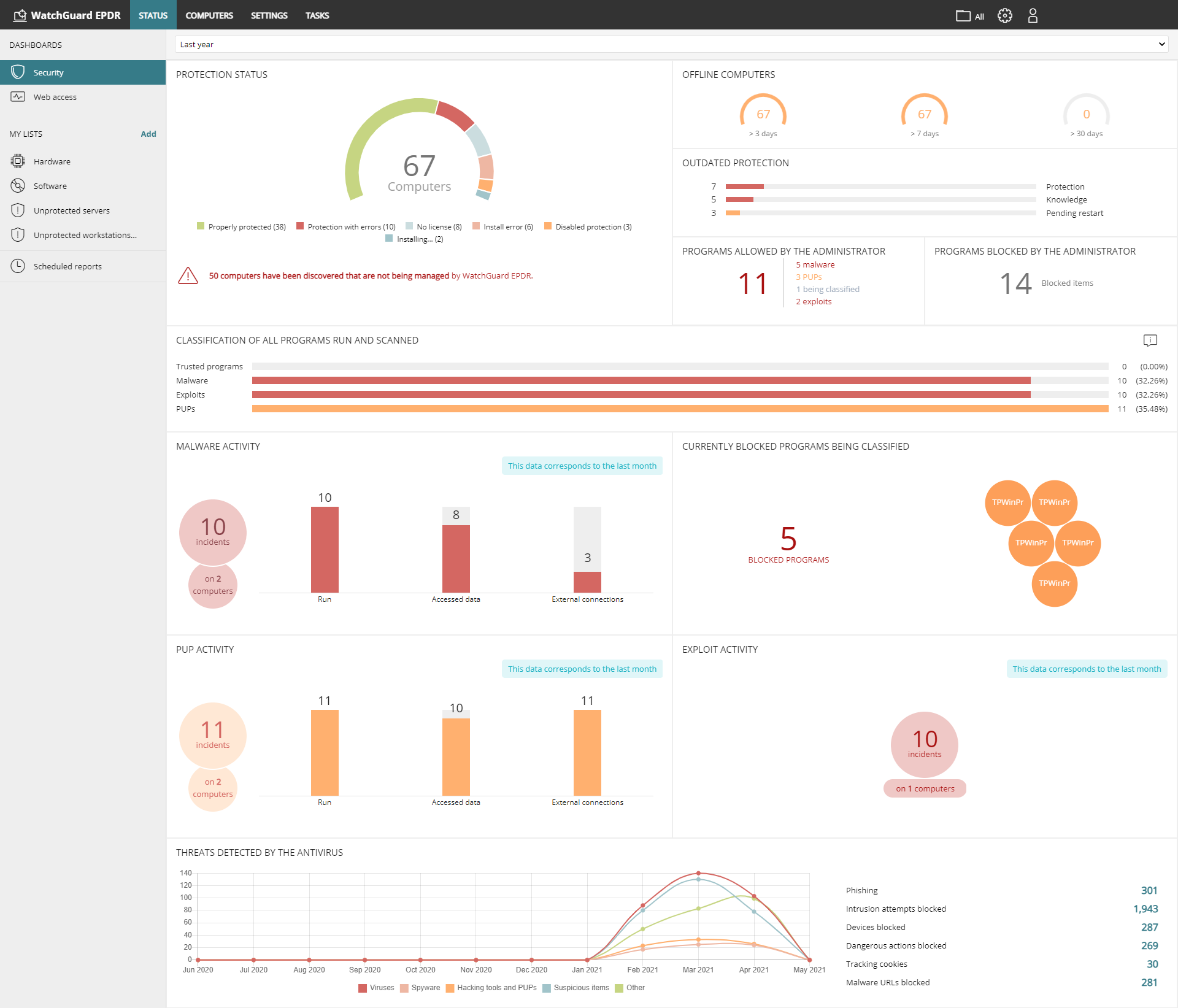The image size is (1178, 1008).
Task: Open the 2 exploits link
Action: pos(814,301)
